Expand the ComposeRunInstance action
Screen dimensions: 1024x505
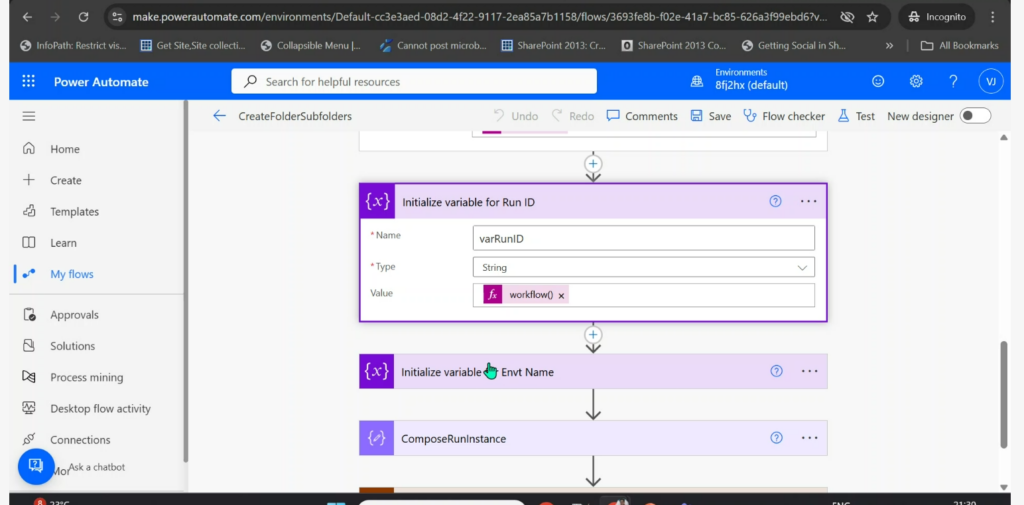(593, 438)
